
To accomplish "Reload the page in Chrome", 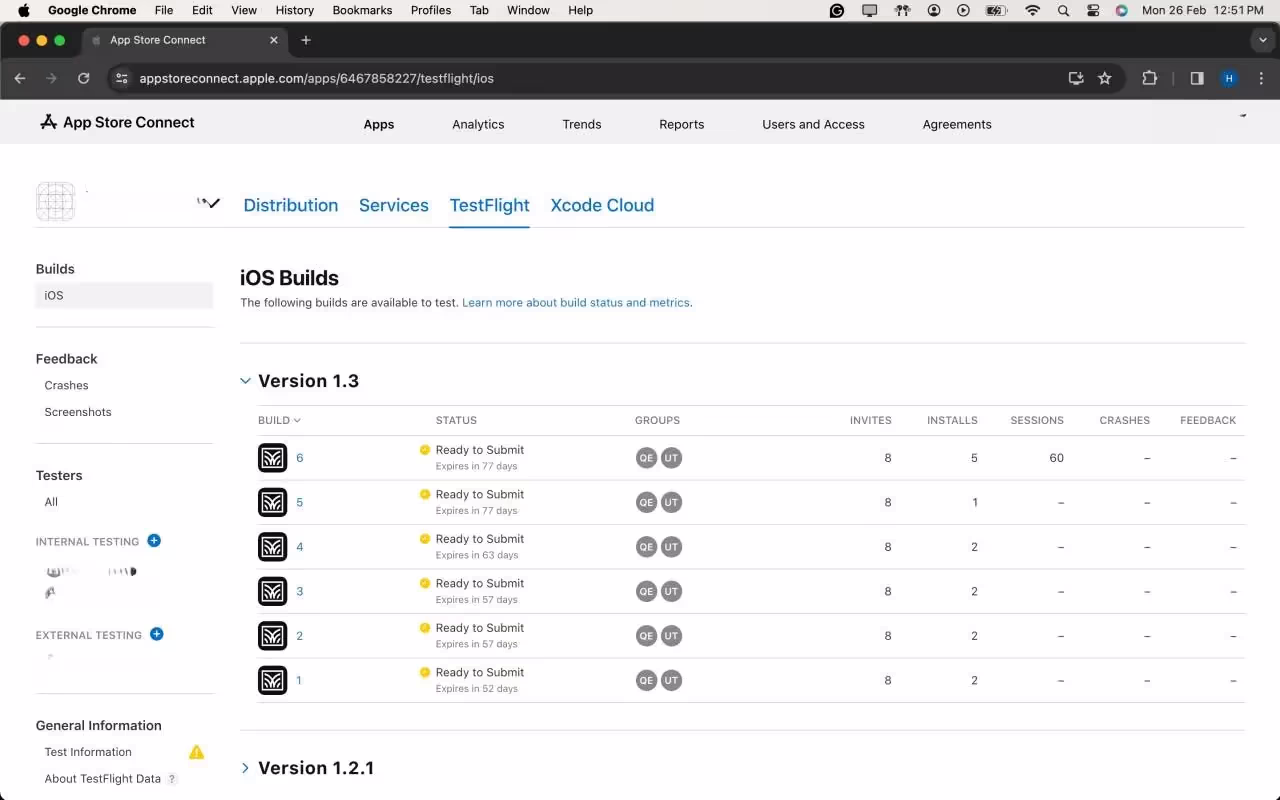I will [x=84, y=78].
